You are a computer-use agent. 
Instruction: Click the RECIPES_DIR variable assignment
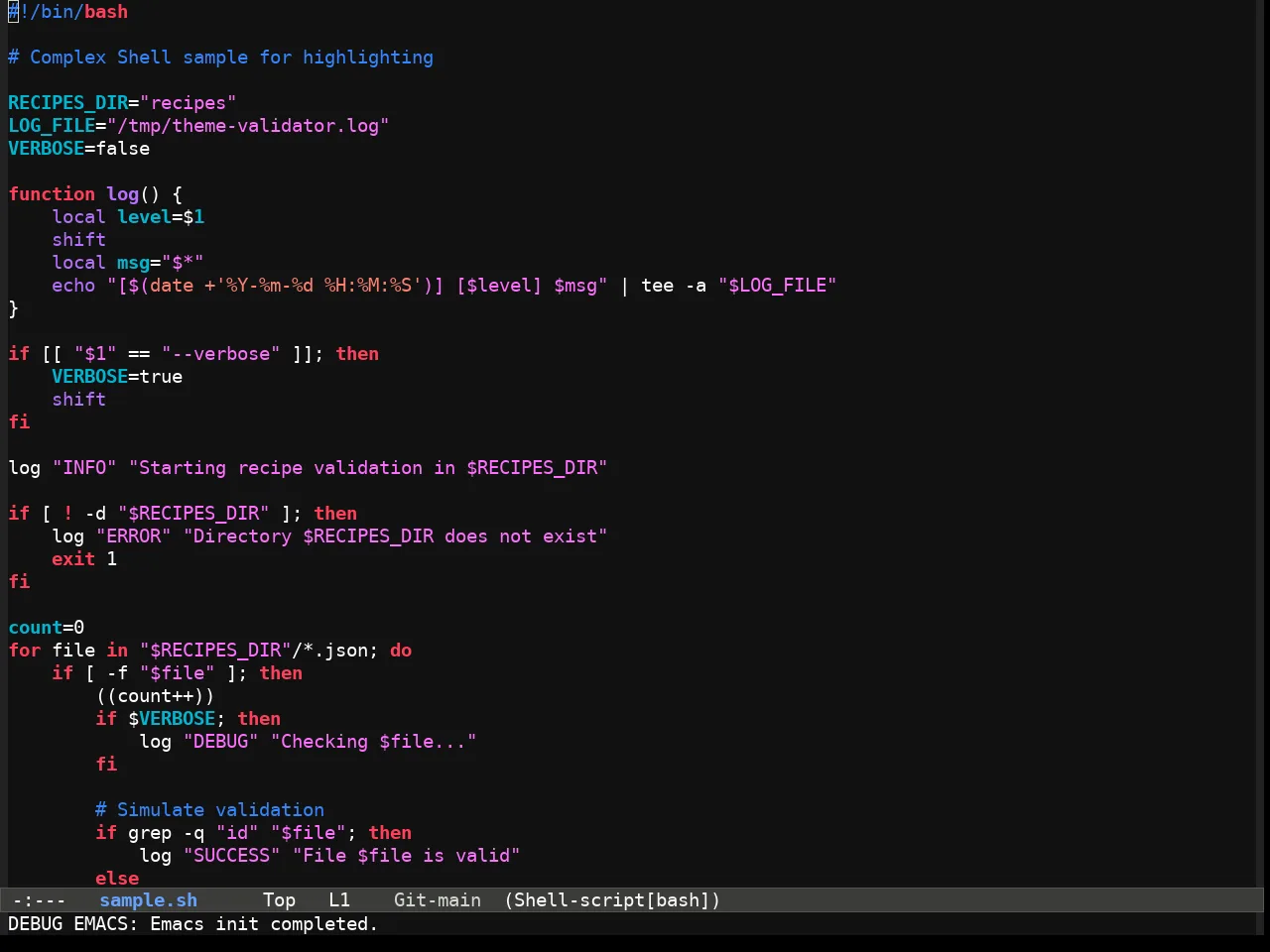122,103
